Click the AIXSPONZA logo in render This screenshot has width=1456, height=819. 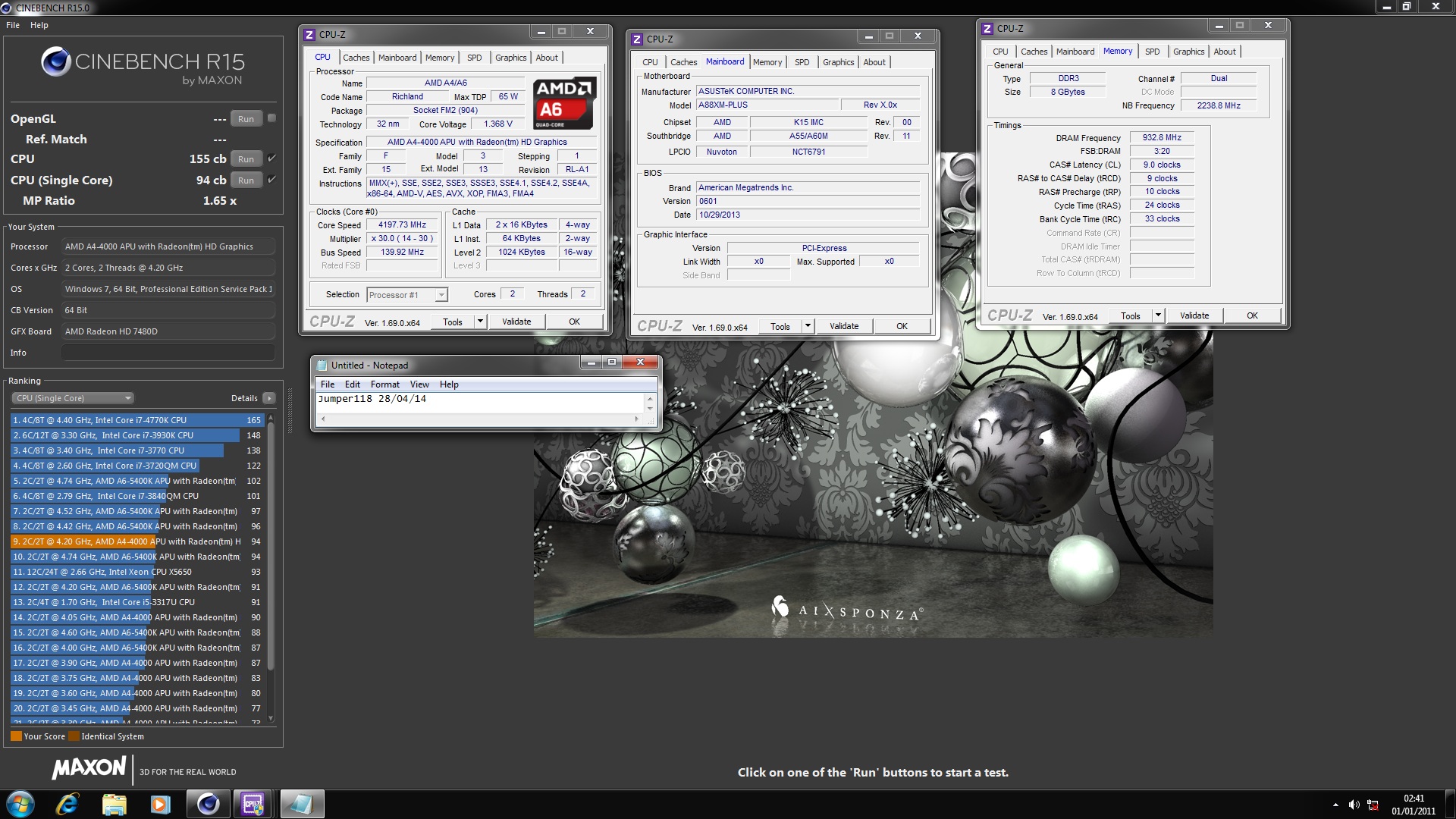847,609
